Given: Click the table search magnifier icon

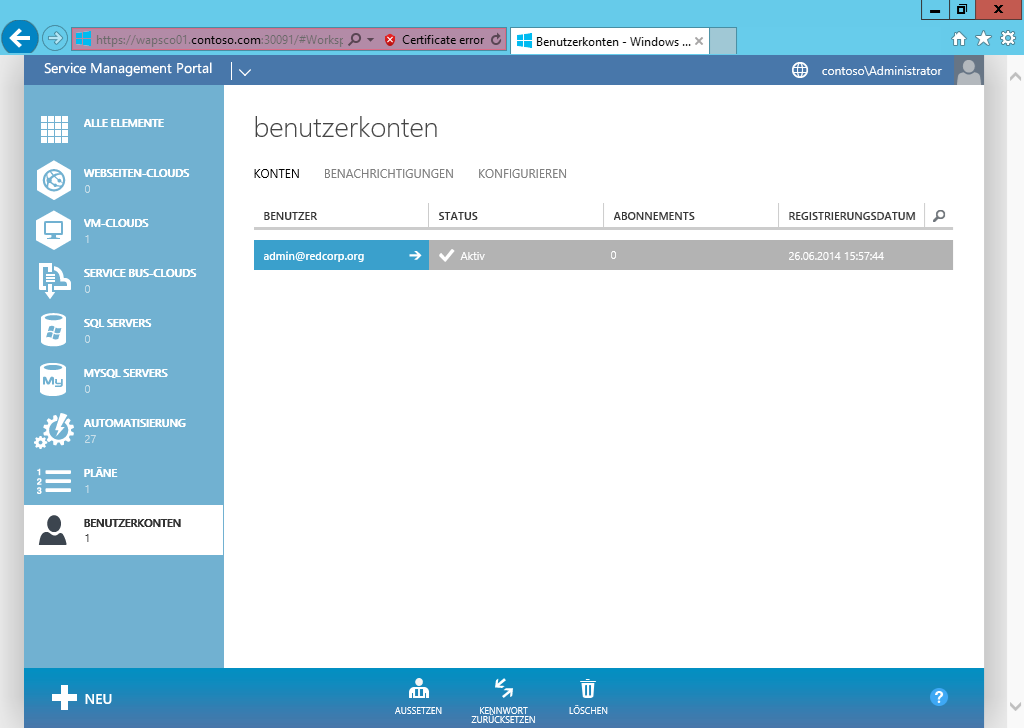Looking at the screenshot, I should (x=939, y=215).
